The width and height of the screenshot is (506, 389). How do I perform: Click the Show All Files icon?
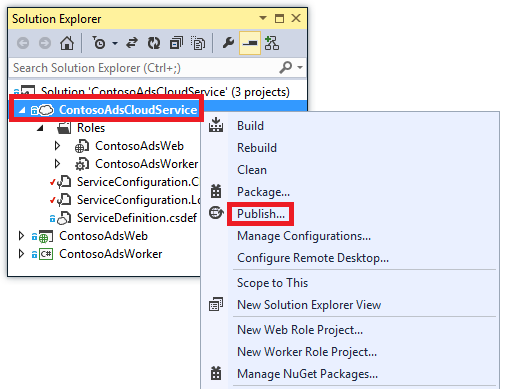tap(198, 43)
